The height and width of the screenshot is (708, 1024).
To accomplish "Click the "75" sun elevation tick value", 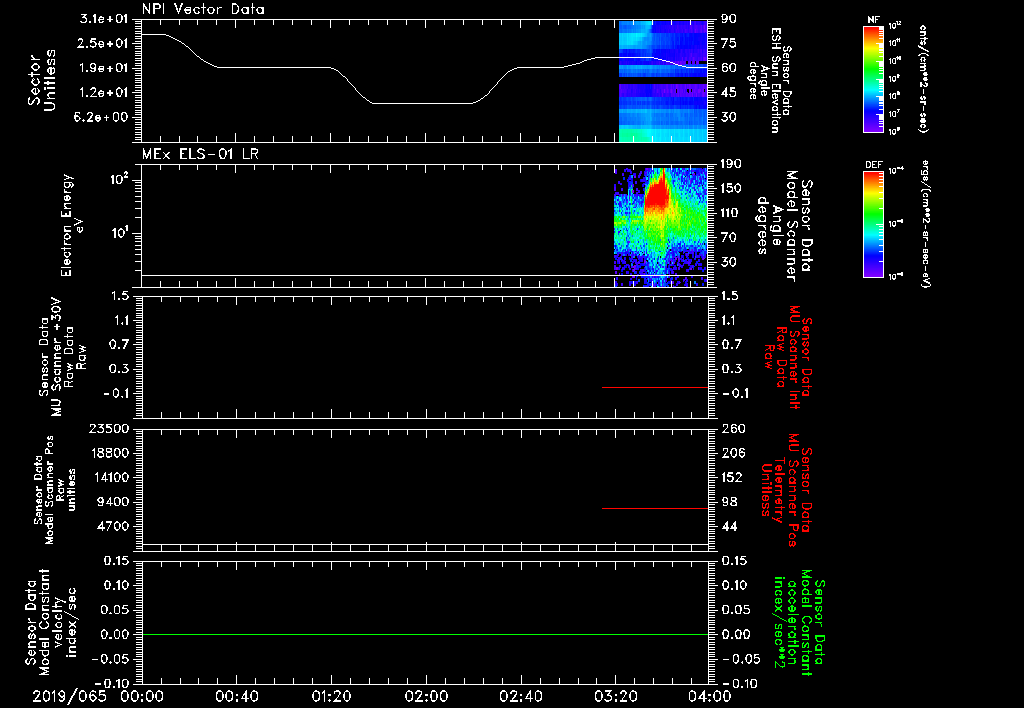I will [729, 43].
